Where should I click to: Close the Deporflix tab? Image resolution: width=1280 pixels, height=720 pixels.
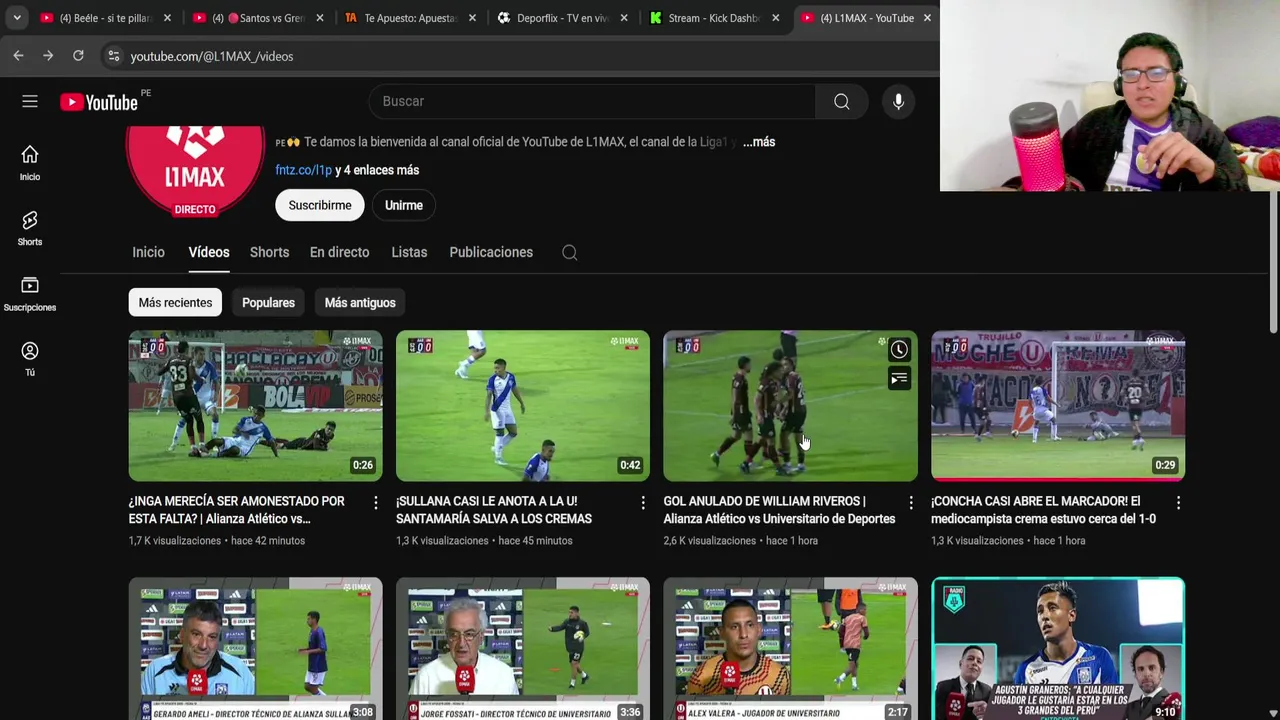tap(624, 18)
